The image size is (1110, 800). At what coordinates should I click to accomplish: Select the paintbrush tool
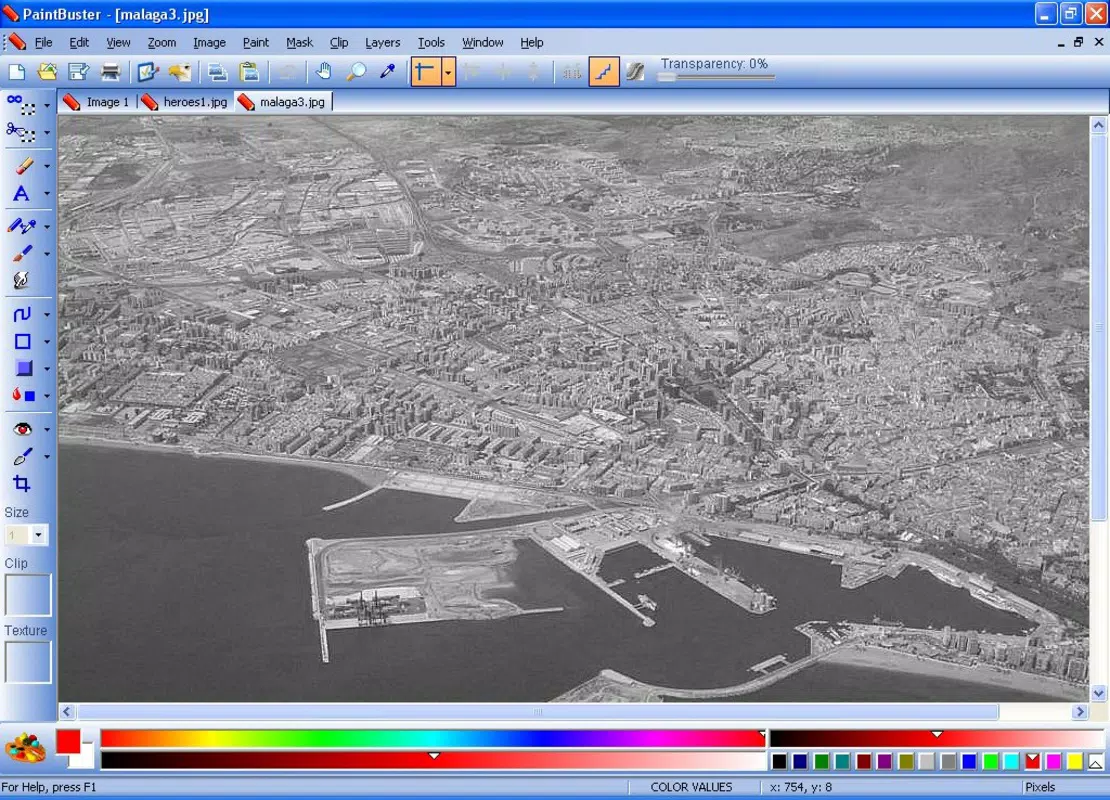click(x=22, y=253)
